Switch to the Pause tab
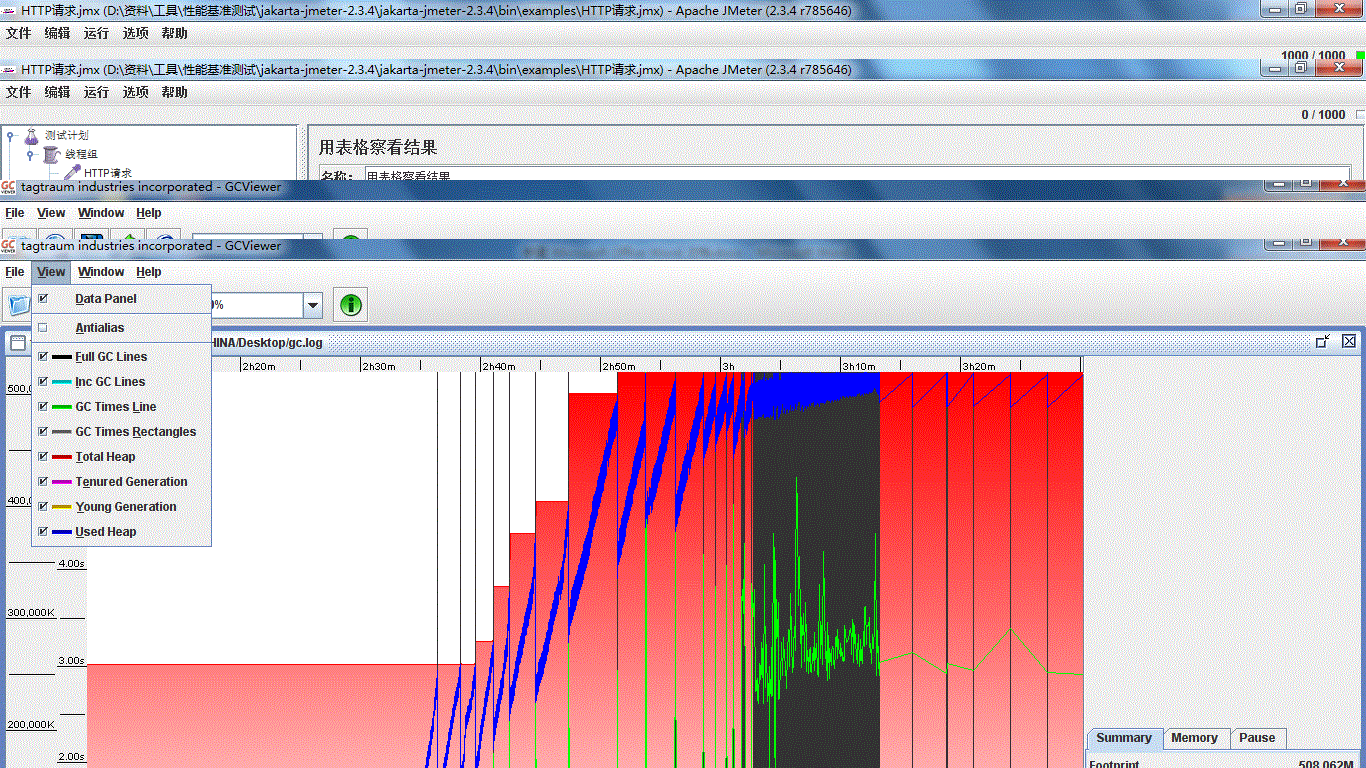The width and height of the screenshot is (1366, 768). [x=1257, y=738]
